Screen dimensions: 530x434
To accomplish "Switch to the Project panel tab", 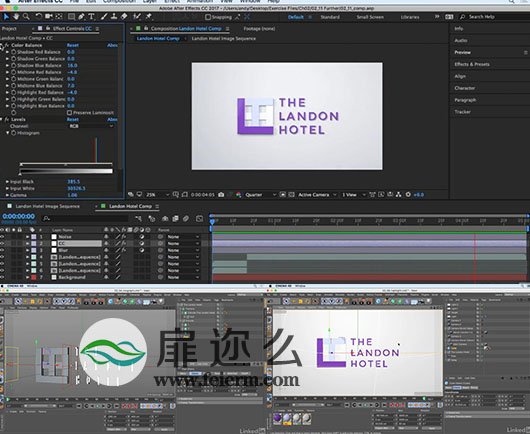I will [9, 29].
